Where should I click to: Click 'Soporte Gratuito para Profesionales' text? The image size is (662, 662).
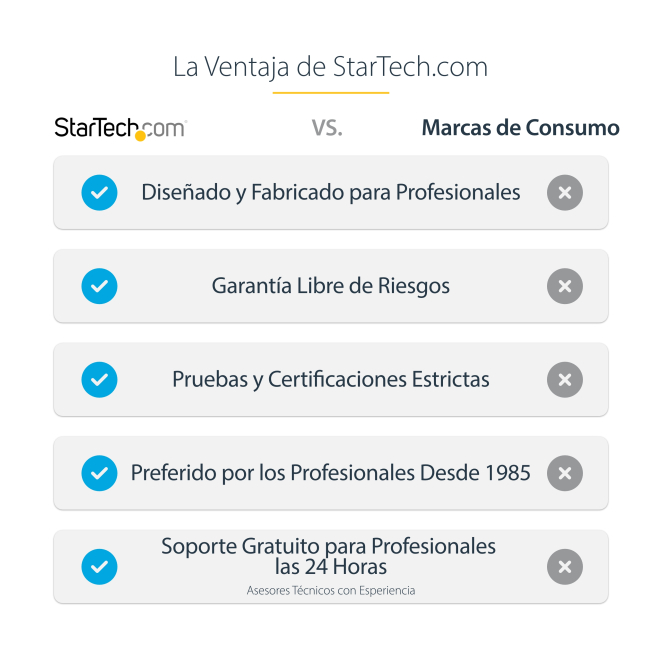tap(329, 547)
